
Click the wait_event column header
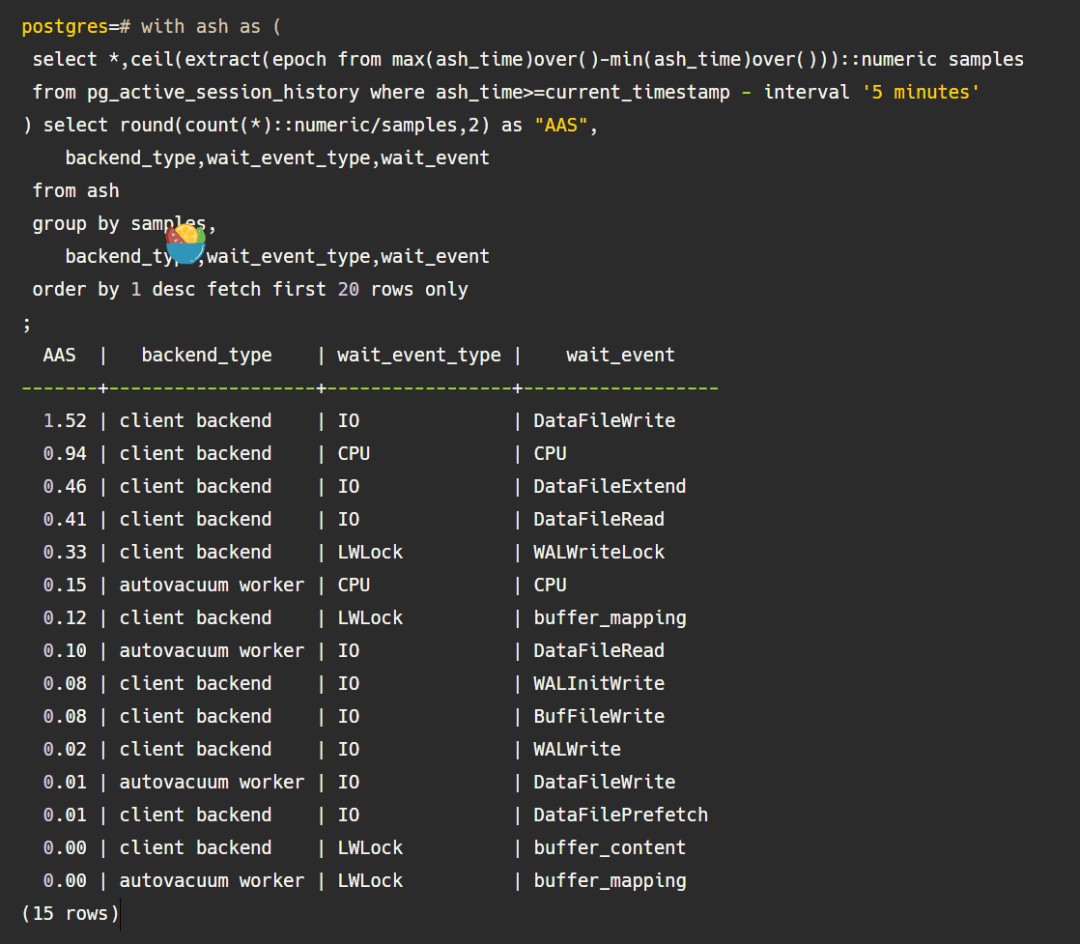tap(620, 355)
